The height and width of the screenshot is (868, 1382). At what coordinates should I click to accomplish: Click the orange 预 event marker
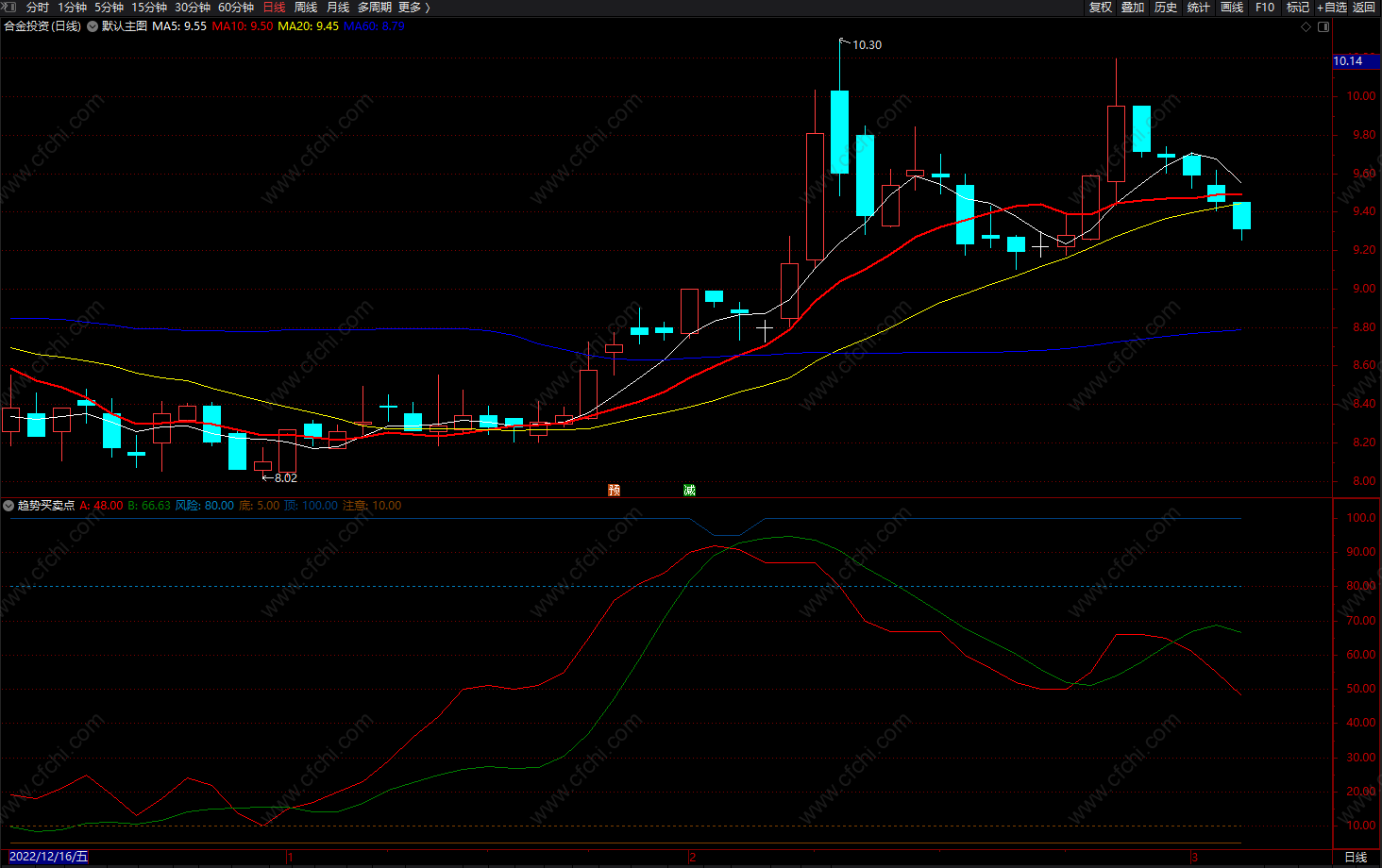(x=615, y=490)
